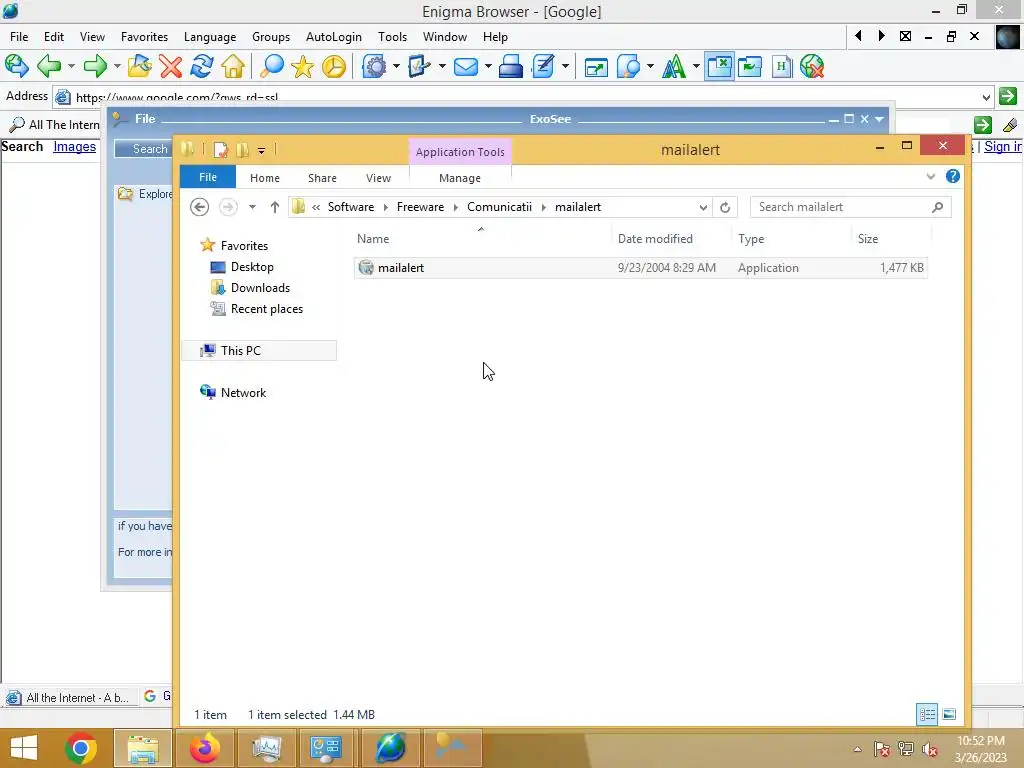Expand the Explorer address path dropdown
This screenshot has width=1024, height=768.
click(703, 207)
